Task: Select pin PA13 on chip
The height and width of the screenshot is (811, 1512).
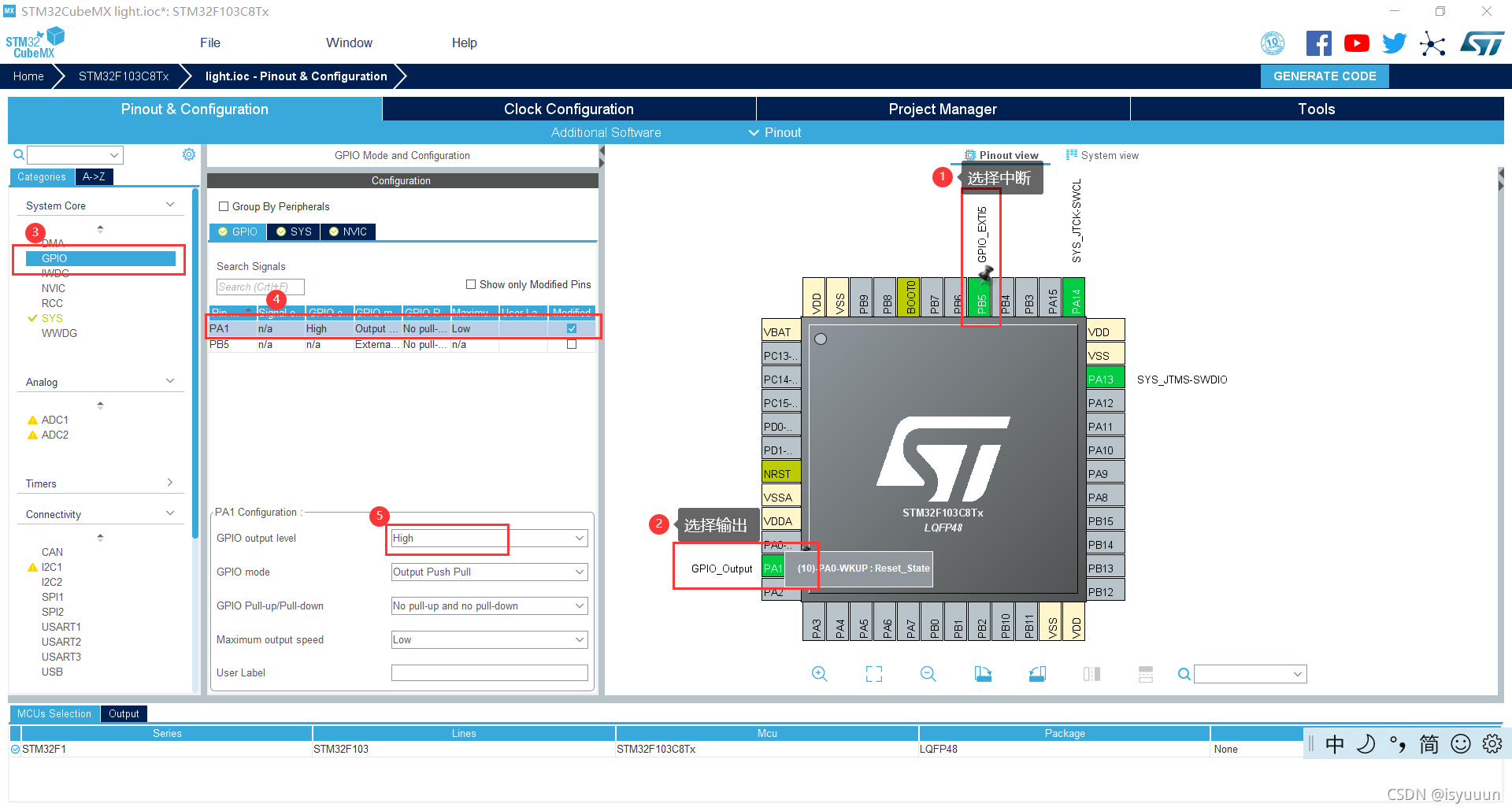Action: coord(1105,379)
